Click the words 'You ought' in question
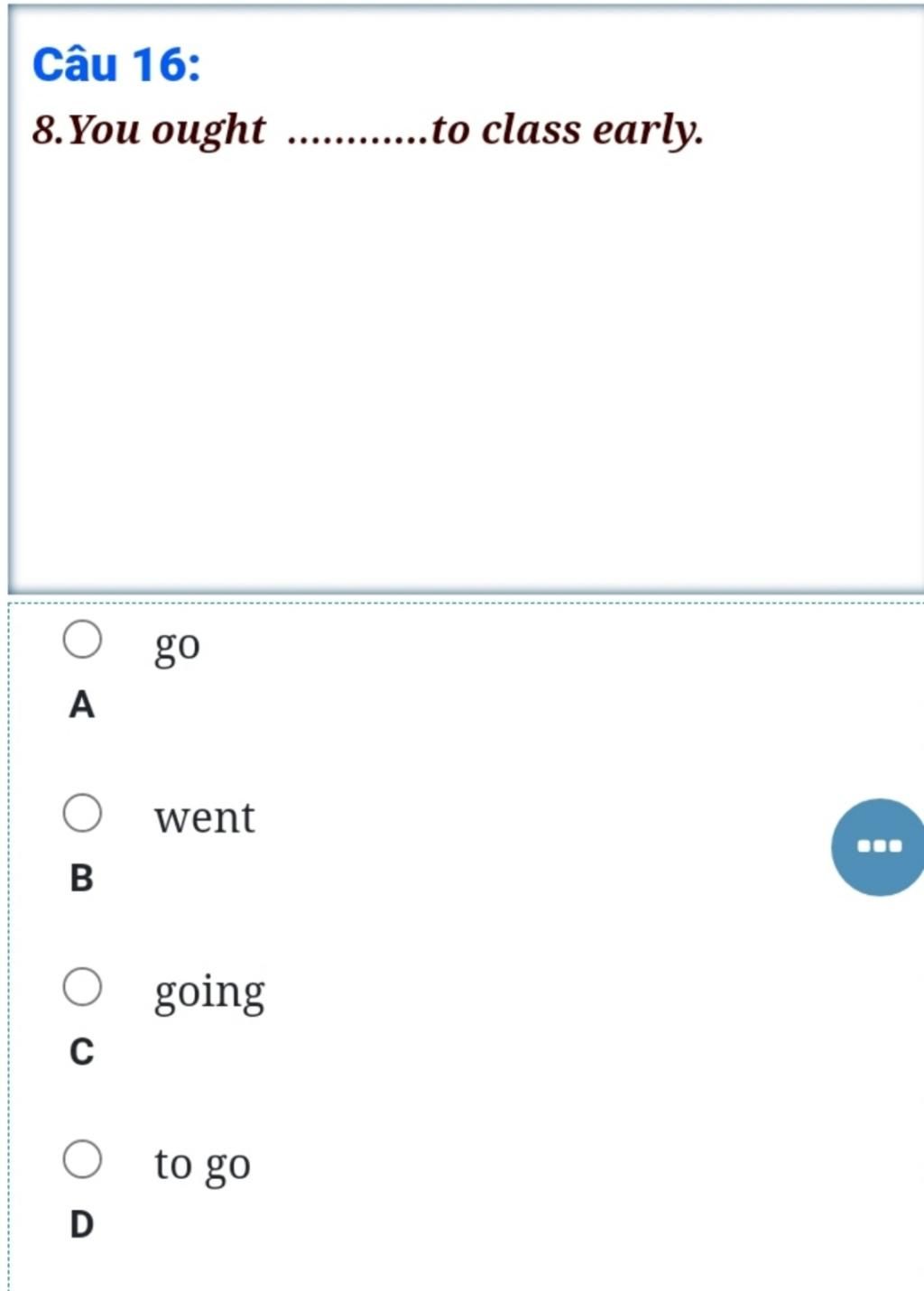The width and height of the screenshot is (924, 1291). click(x=167, y=131)
